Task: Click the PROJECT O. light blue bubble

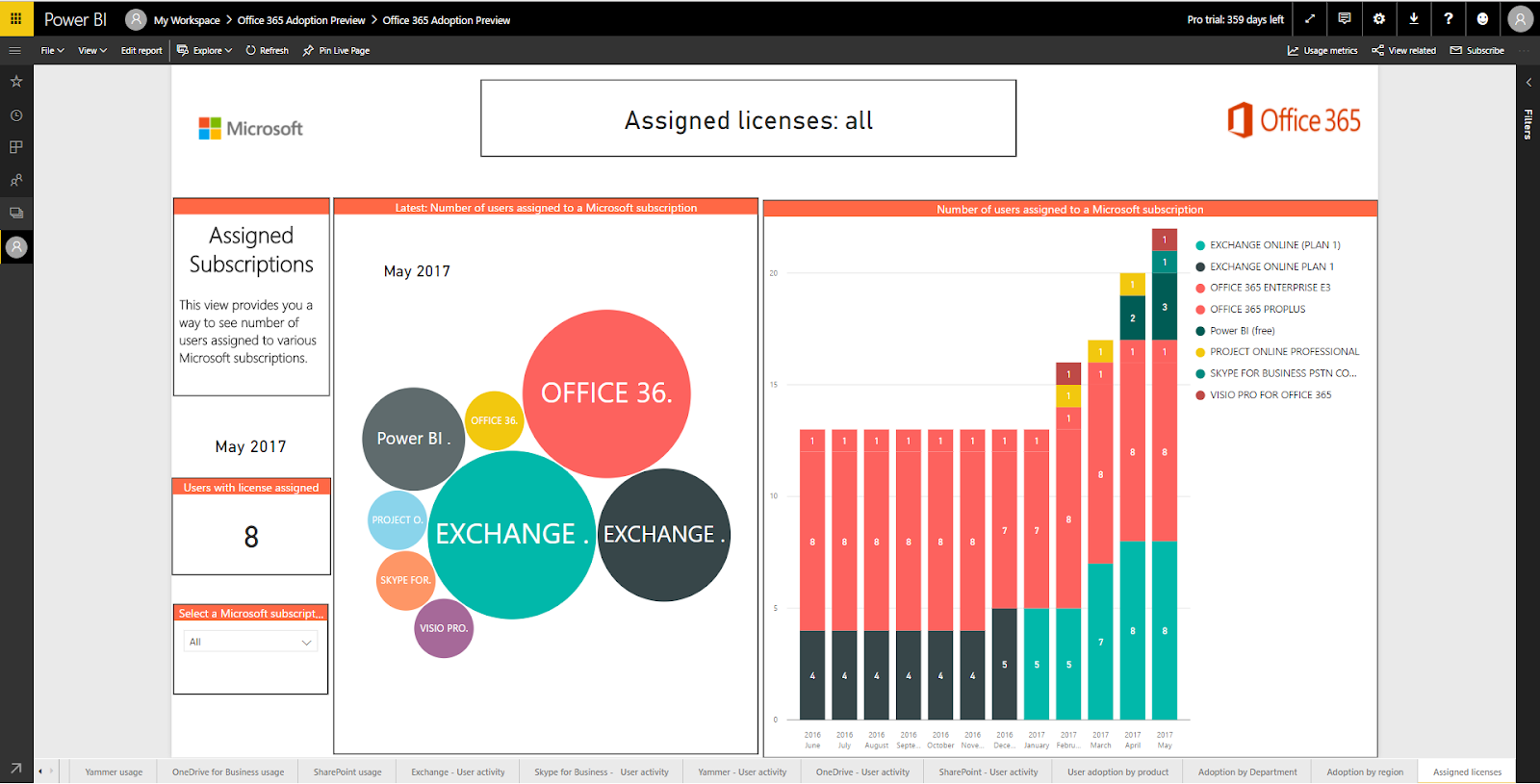Action: 398,519
